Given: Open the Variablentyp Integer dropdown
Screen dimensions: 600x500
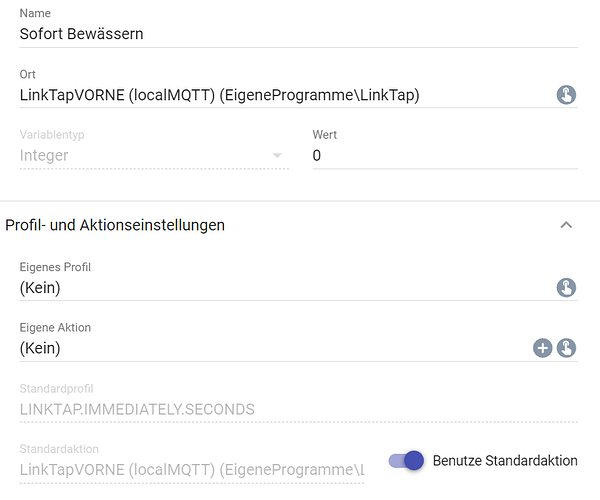Looking at the screenshot, I should pyautogui.click(x=154, y=155).
